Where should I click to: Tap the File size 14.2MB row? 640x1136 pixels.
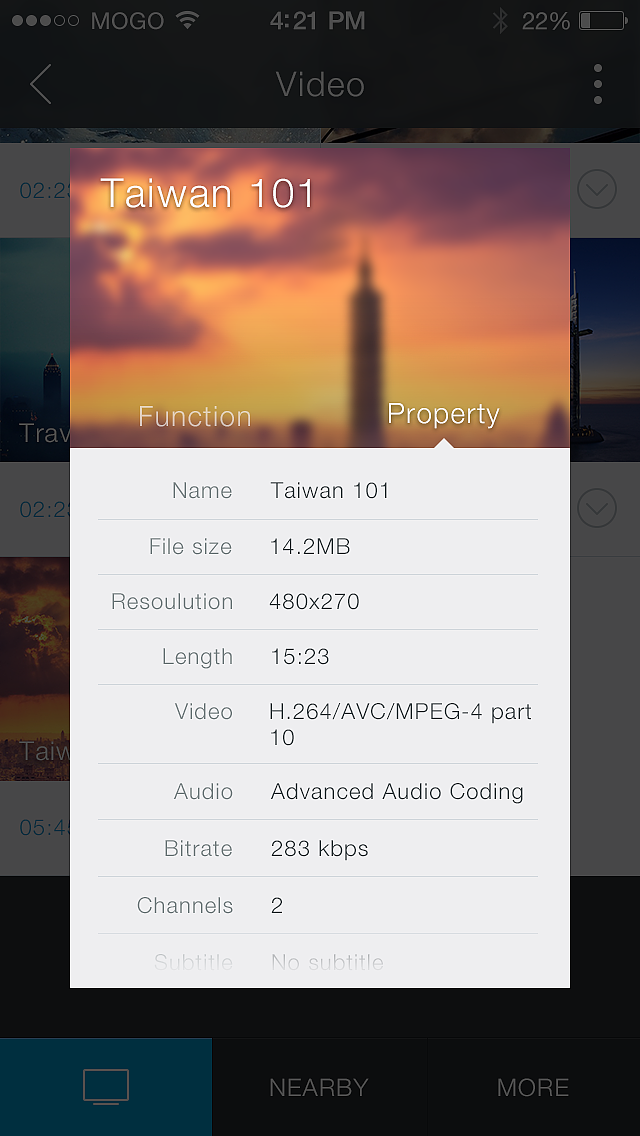[318, 547]
